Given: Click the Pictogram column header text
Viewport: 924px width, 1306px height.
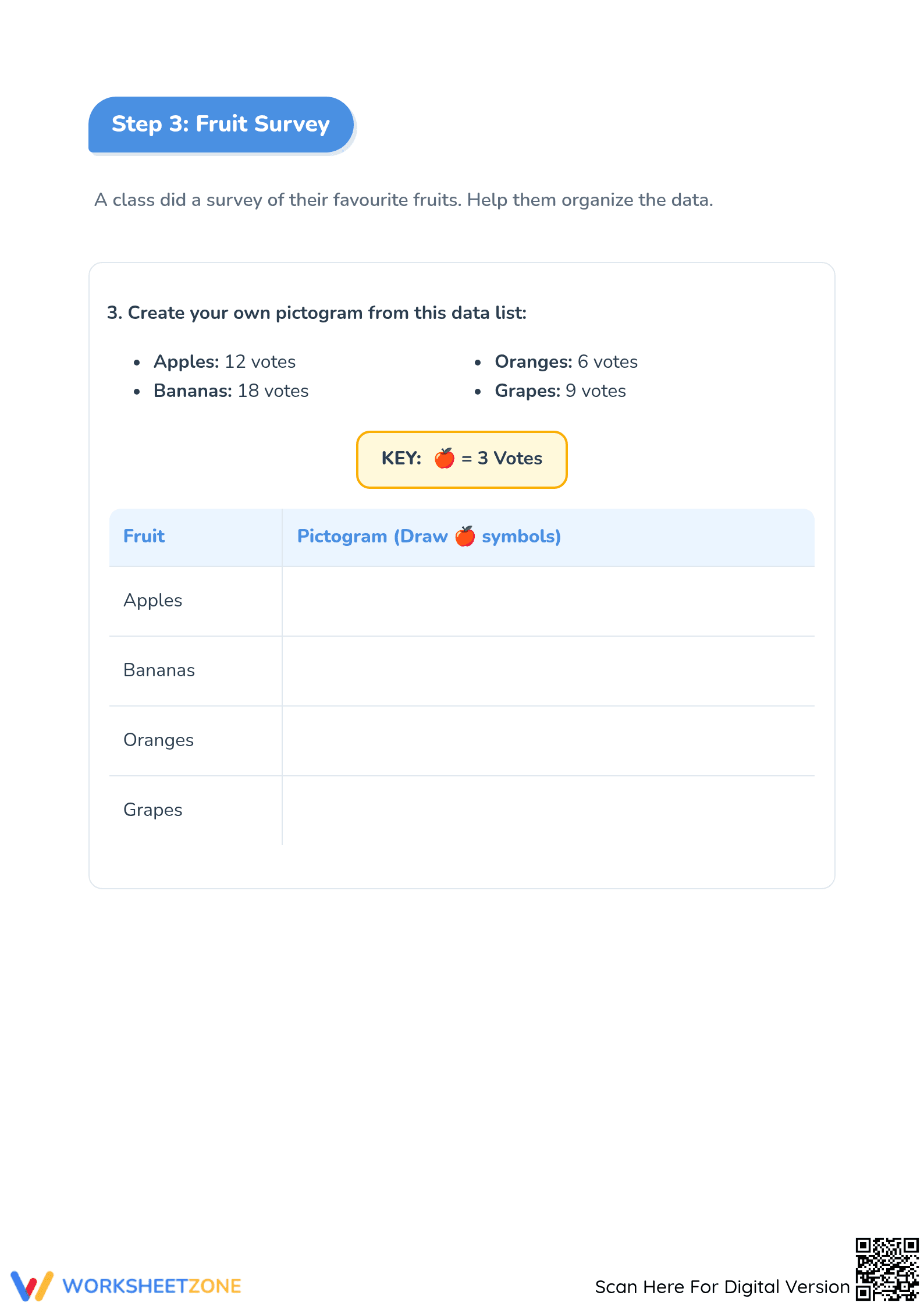Looking at the screenshot, I should click(x=429, y=536).
